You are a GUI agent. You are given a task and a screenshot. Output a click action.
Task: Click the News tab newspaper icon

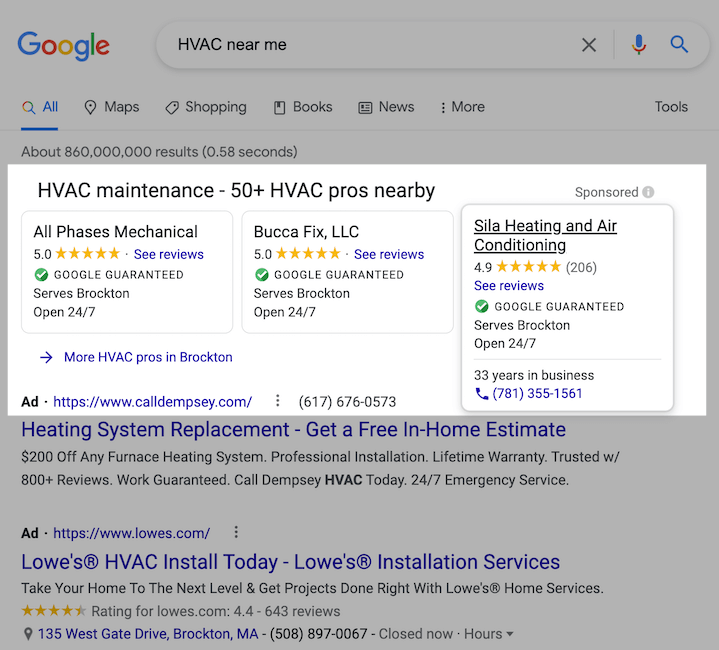tap(365, 108)
